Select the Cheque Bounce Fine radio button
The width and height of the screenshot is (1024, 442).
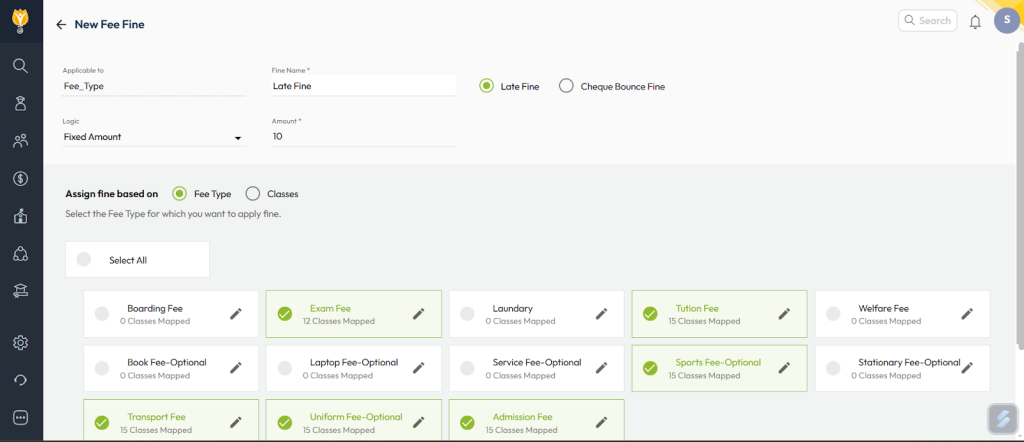566,86
